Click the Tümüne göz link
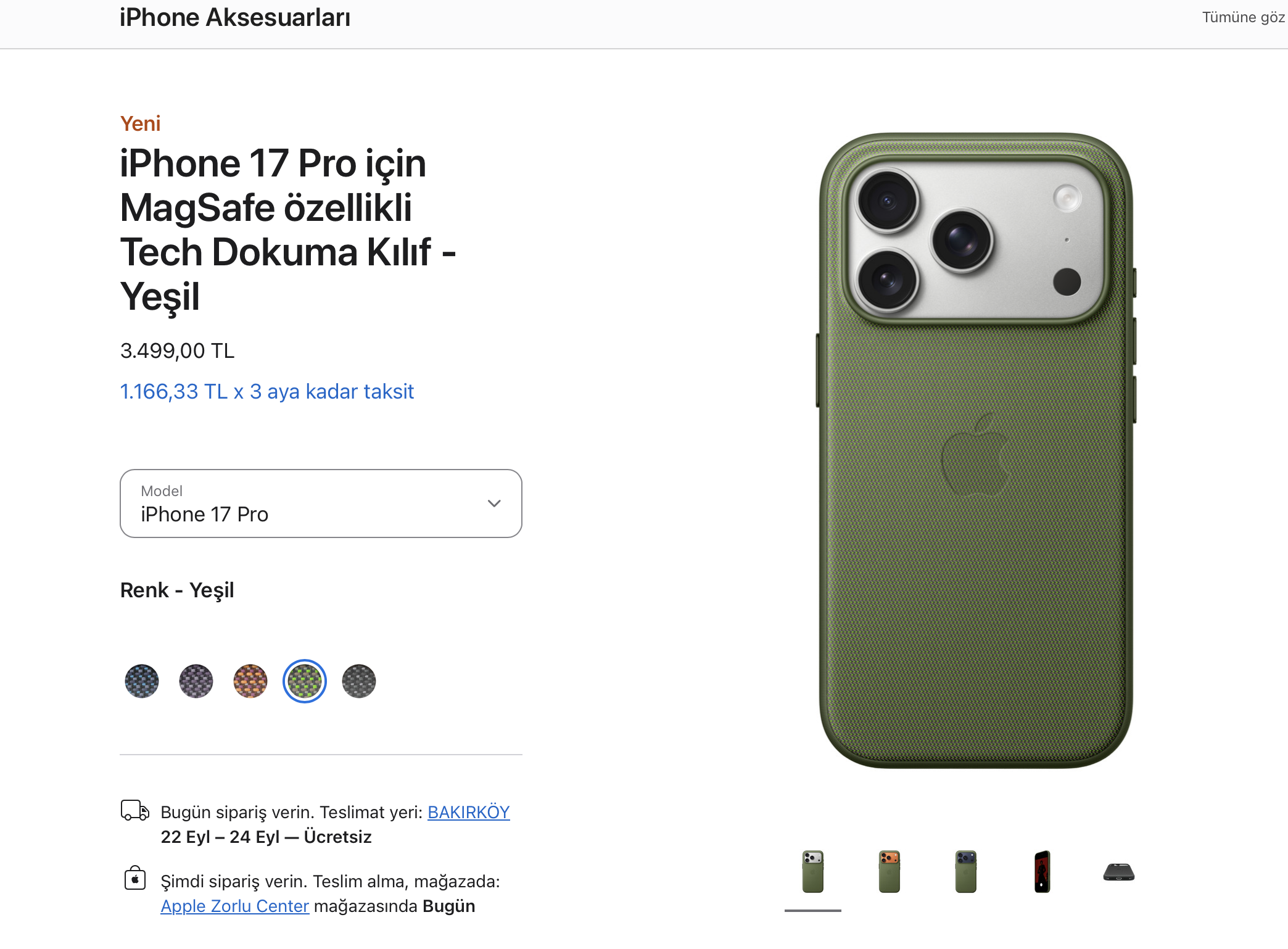1288x949 pixels. tap(1243, 17)
